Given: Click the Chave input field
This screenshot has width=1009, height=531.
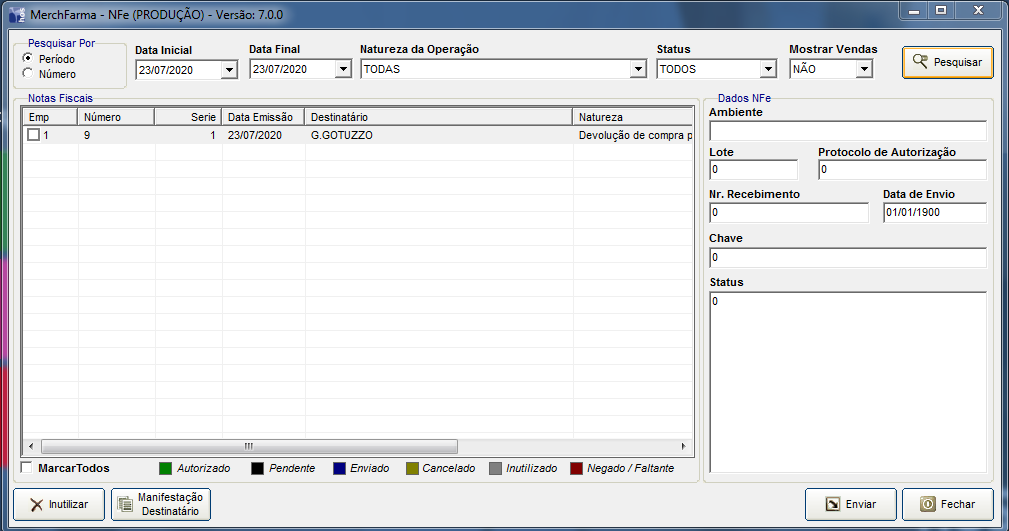Looking at the screenshot, I should tap(847, 258).
